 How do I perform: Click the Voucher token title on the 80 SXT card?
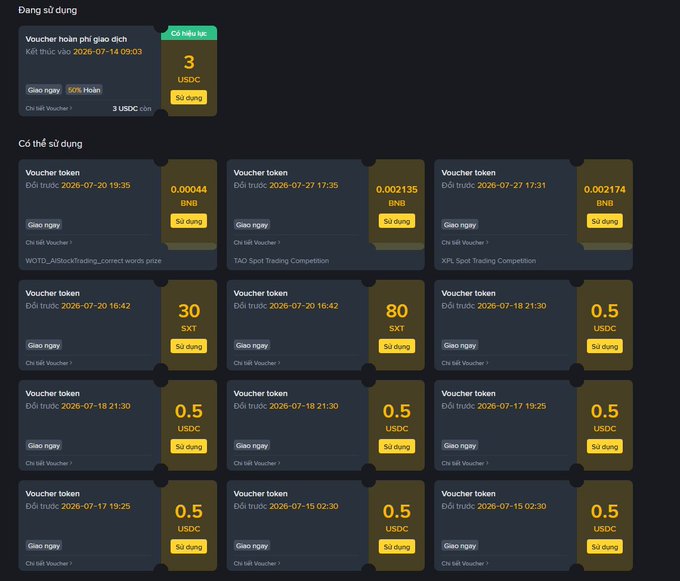point(261,293)
